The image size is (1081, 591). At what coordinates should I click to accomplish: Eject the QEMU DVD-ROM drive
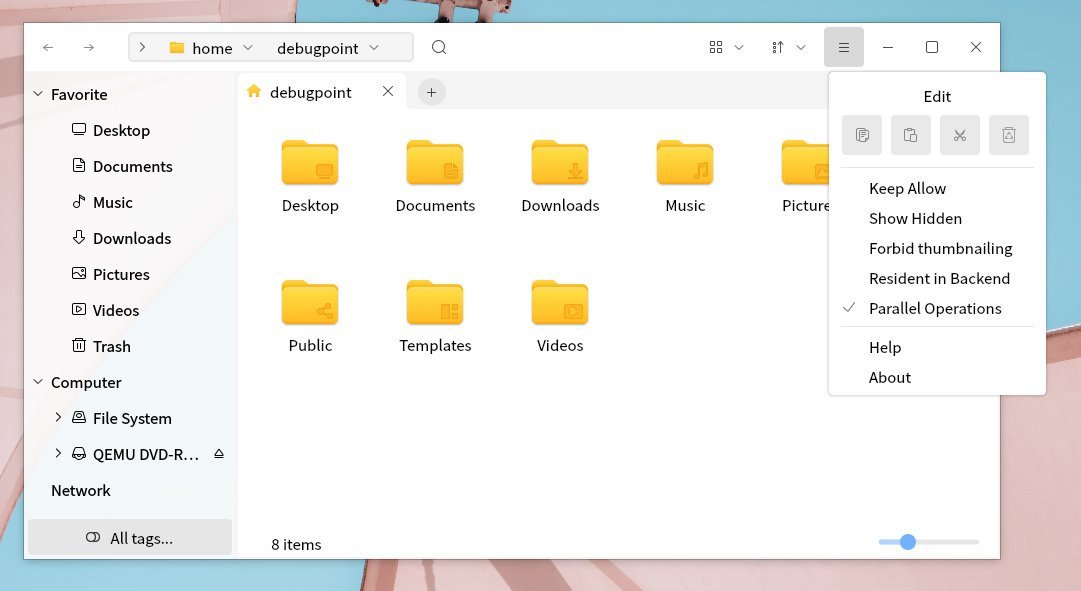[219, 454]
